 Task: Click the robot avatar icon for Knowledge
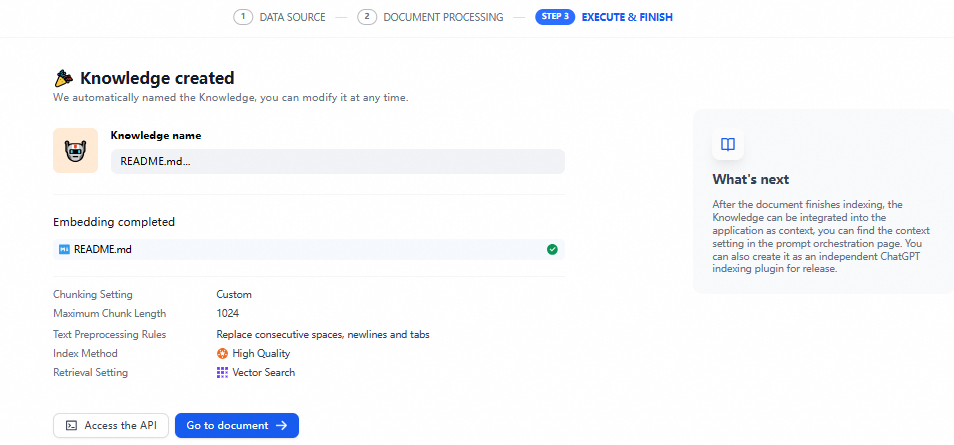(75, 151)
